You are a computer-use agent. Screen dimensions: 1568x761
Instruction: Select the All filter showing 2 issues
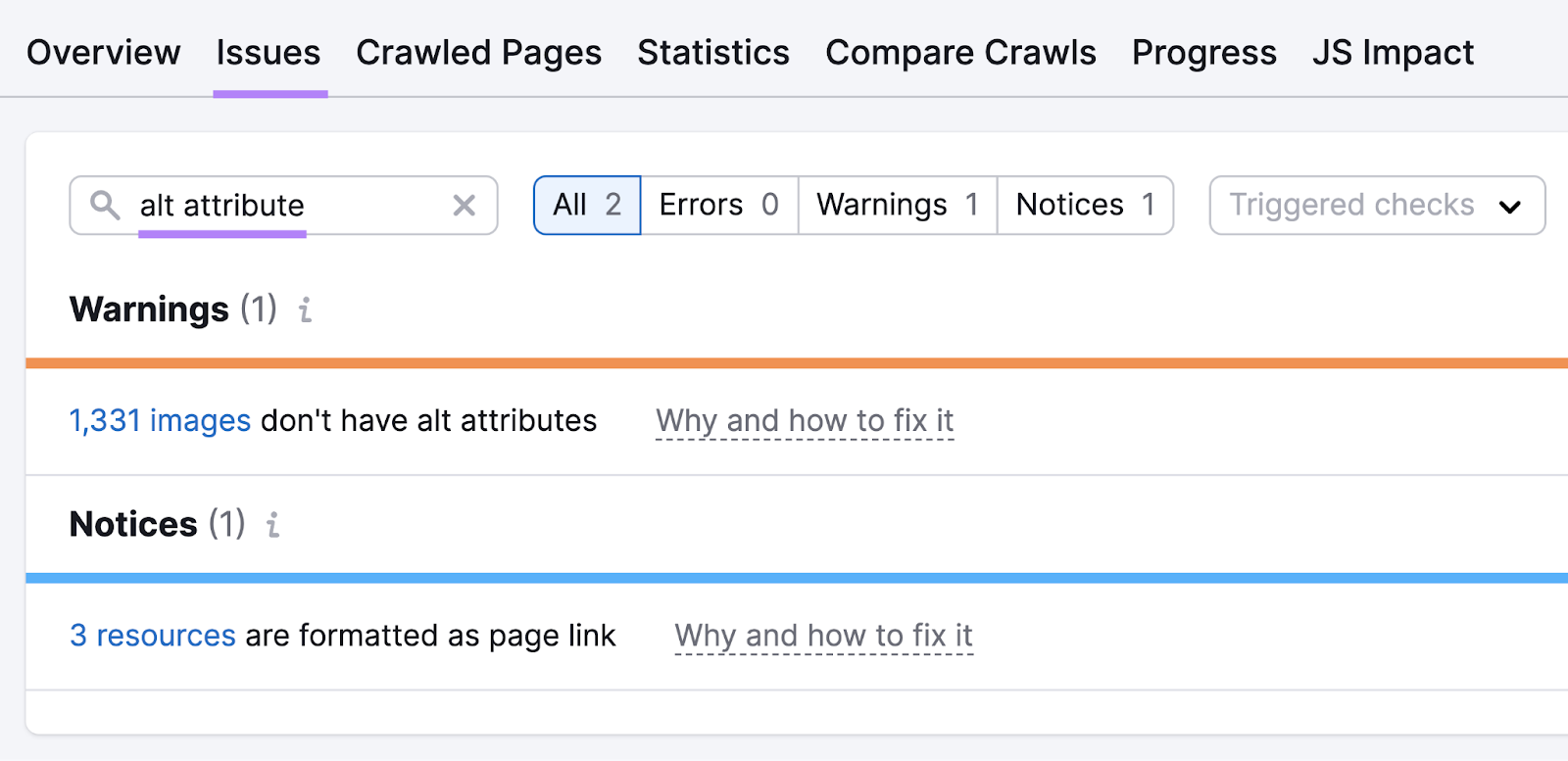(x=585, y=205)
